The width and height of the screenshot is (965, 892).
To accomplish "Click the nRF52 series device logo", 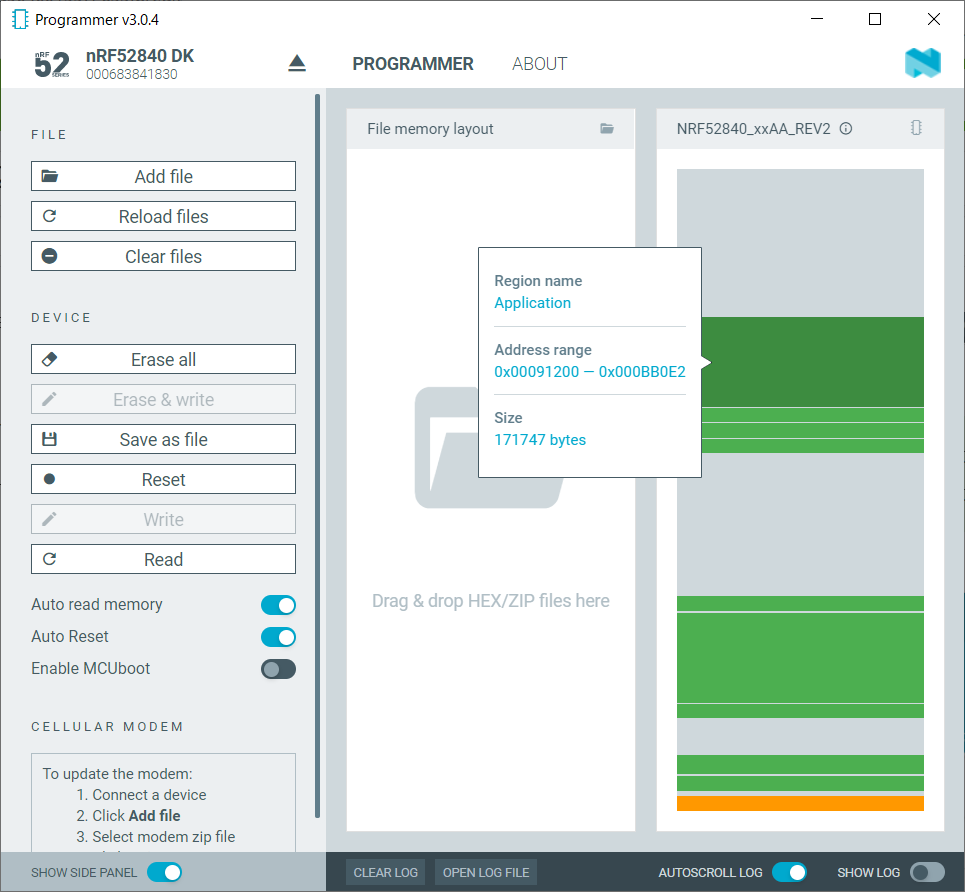I will coord(52,65).
